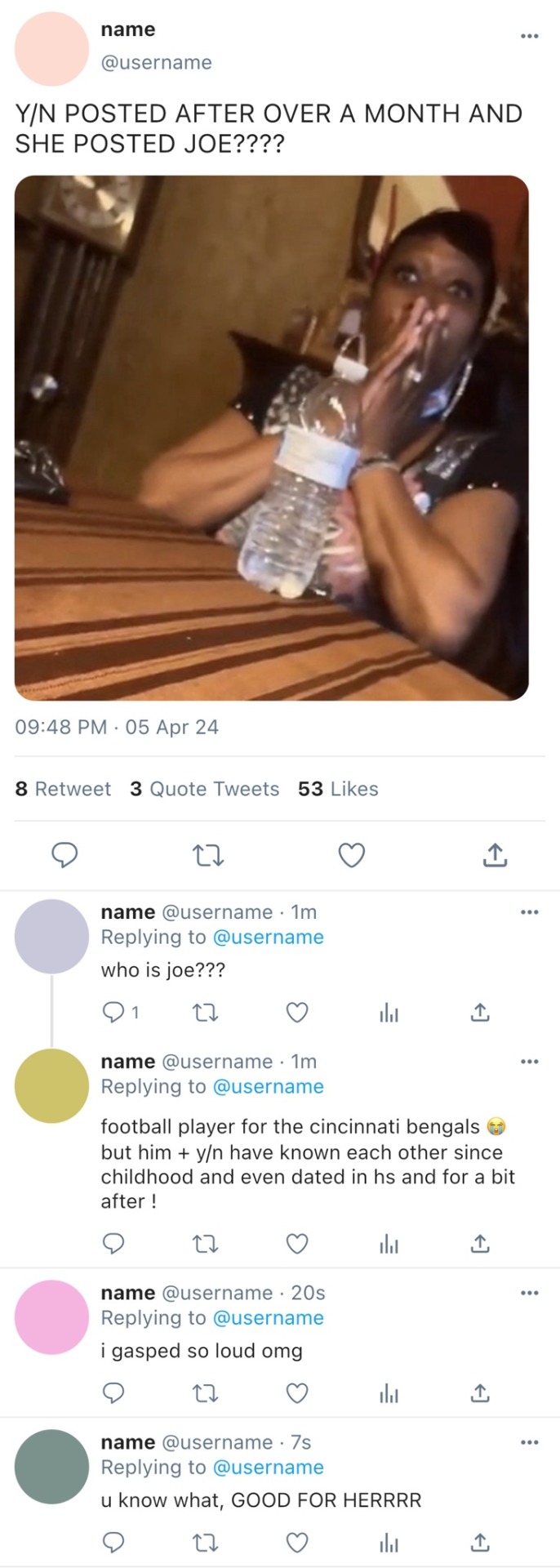Open more options for the main tweet
Image resolution: width=560 pixels, height=1568 pixels.
pos(529,36)
